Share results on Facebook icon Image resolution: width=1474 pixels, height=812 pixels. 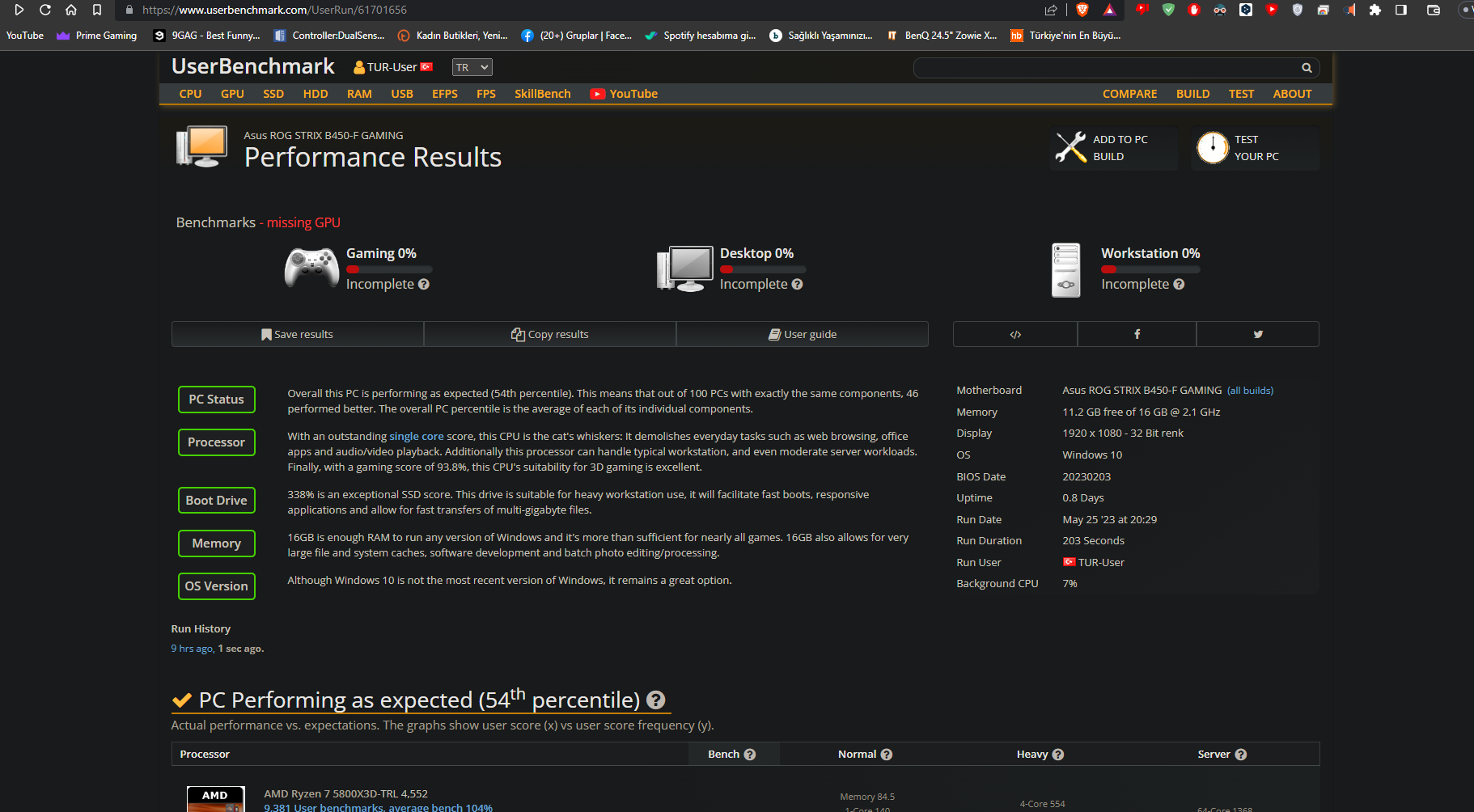tap(1137, 334)
